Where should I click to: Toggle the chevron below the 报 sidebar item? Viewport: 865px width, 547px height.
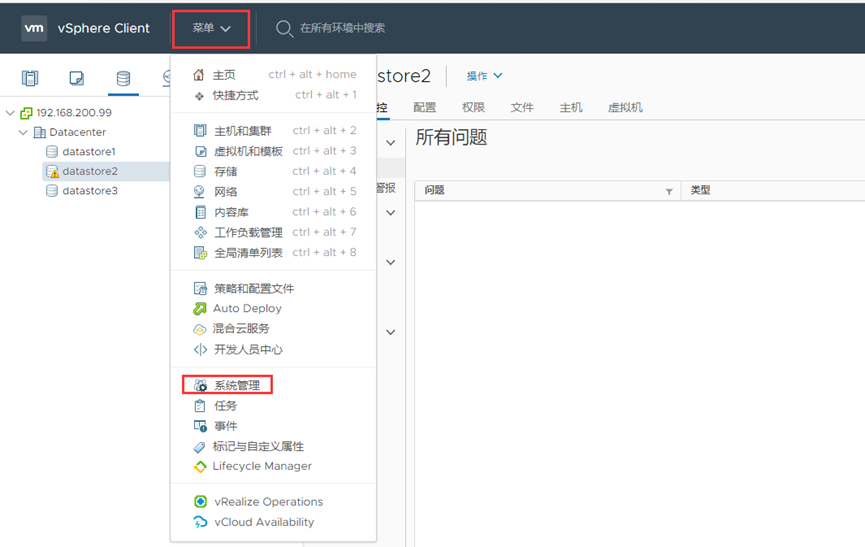[391, 213]
